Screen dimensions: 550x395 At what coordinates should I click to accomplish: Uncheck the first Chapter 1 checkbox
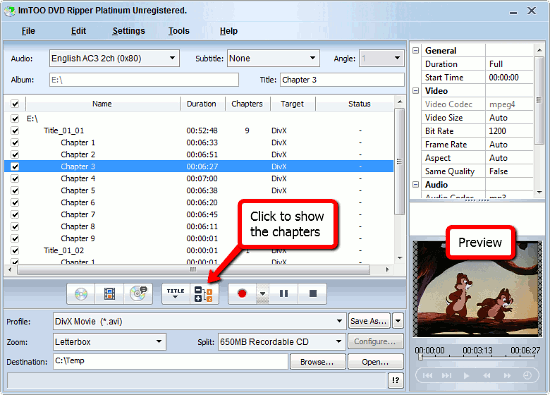coord(15,142)
